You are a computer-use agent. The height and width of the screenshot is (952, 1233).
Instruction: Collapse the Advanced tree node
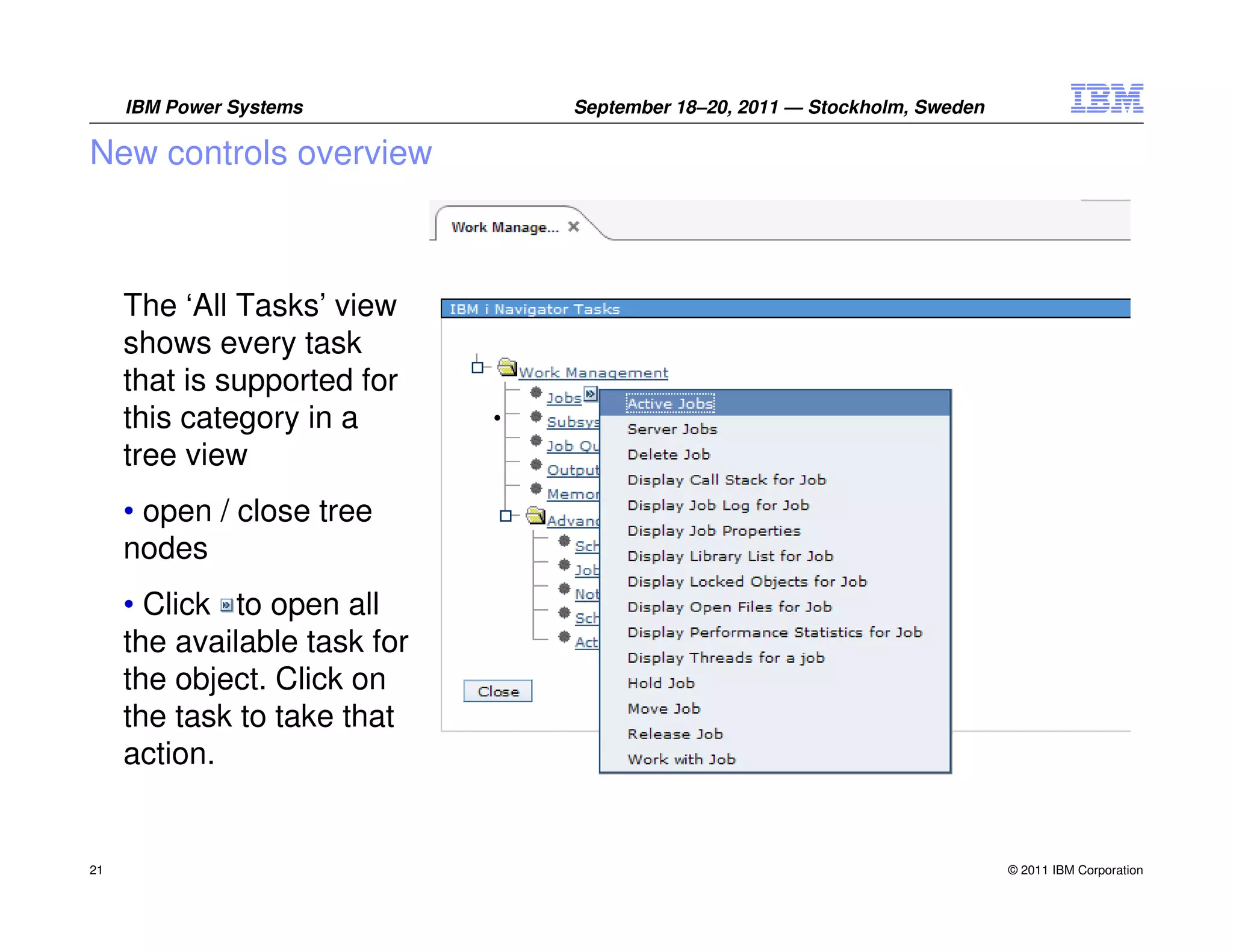click(x=506, y=516)
